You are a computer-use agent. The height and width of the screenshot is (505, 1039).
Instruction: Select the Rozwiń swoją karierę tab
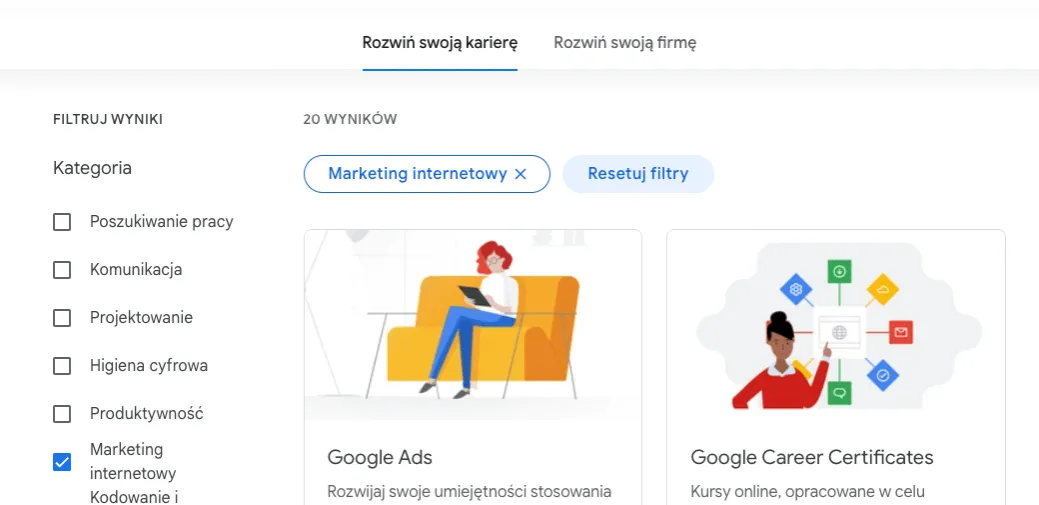point(440,43)
